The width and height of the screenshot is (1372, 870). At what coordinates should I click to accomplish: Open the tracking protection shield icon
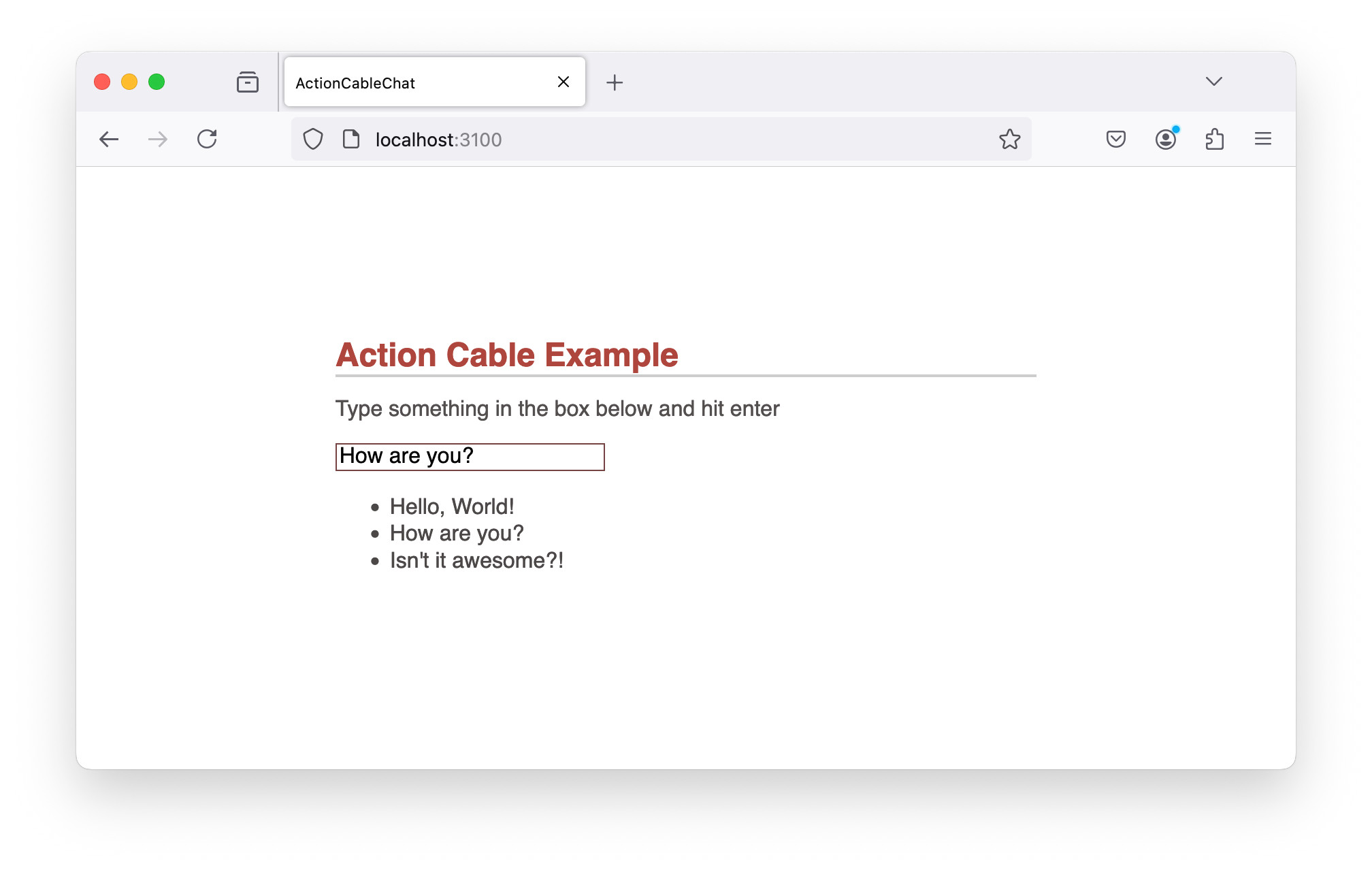[312, 139]
